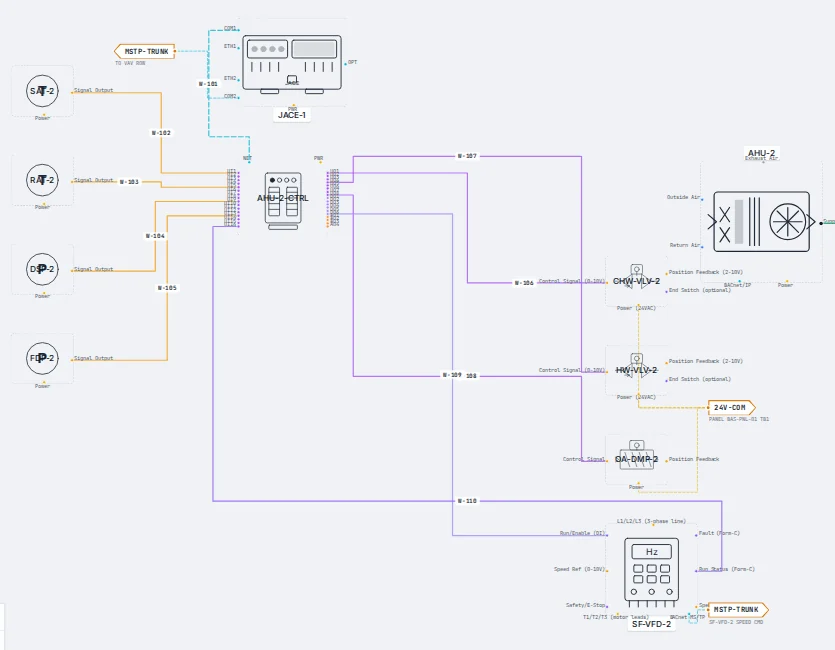Click HW-VLV-2 End Switch (optional) port
This screenshot has height=650, width=835.
tap(666, 381)
